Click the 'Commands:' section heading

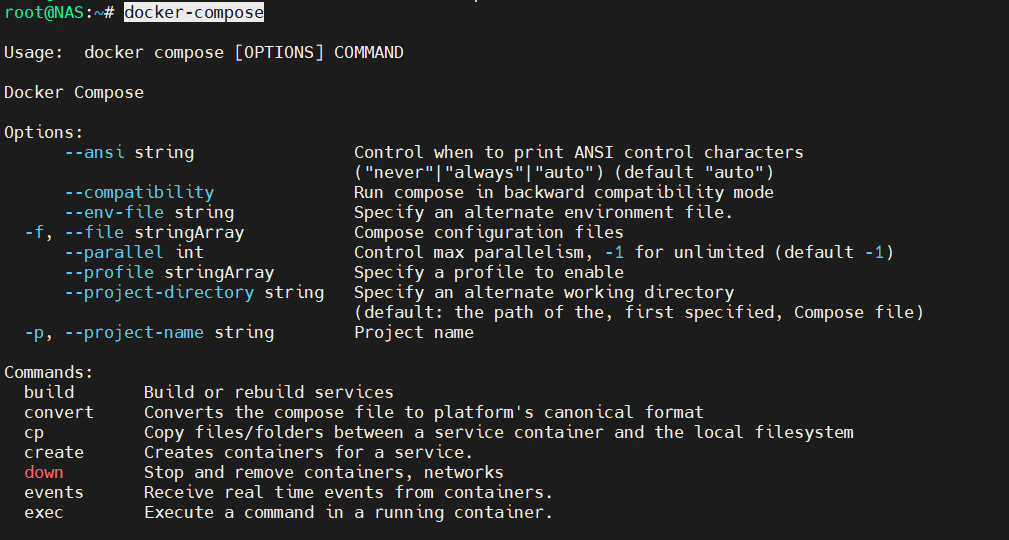pyautogui.click(x=49, y=372)
